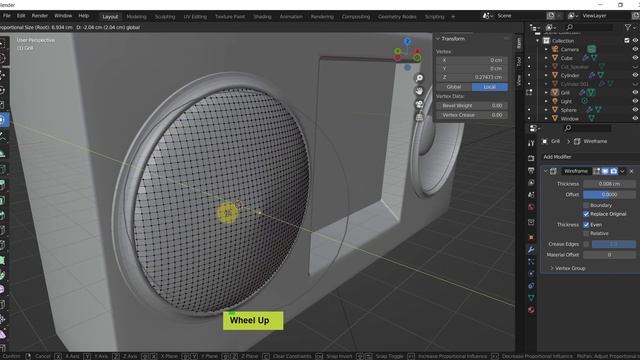Viewport: 640px width, 360px height.
Task: Click the blue Z axis on navigation gizmo
Action: tap(407, 41)
